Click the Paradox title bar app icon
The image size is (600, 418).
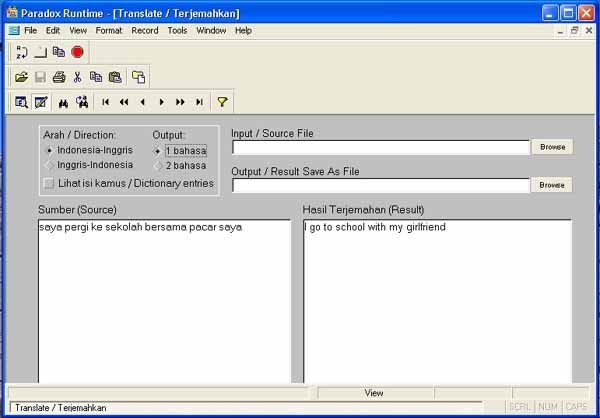coord(12,13)
